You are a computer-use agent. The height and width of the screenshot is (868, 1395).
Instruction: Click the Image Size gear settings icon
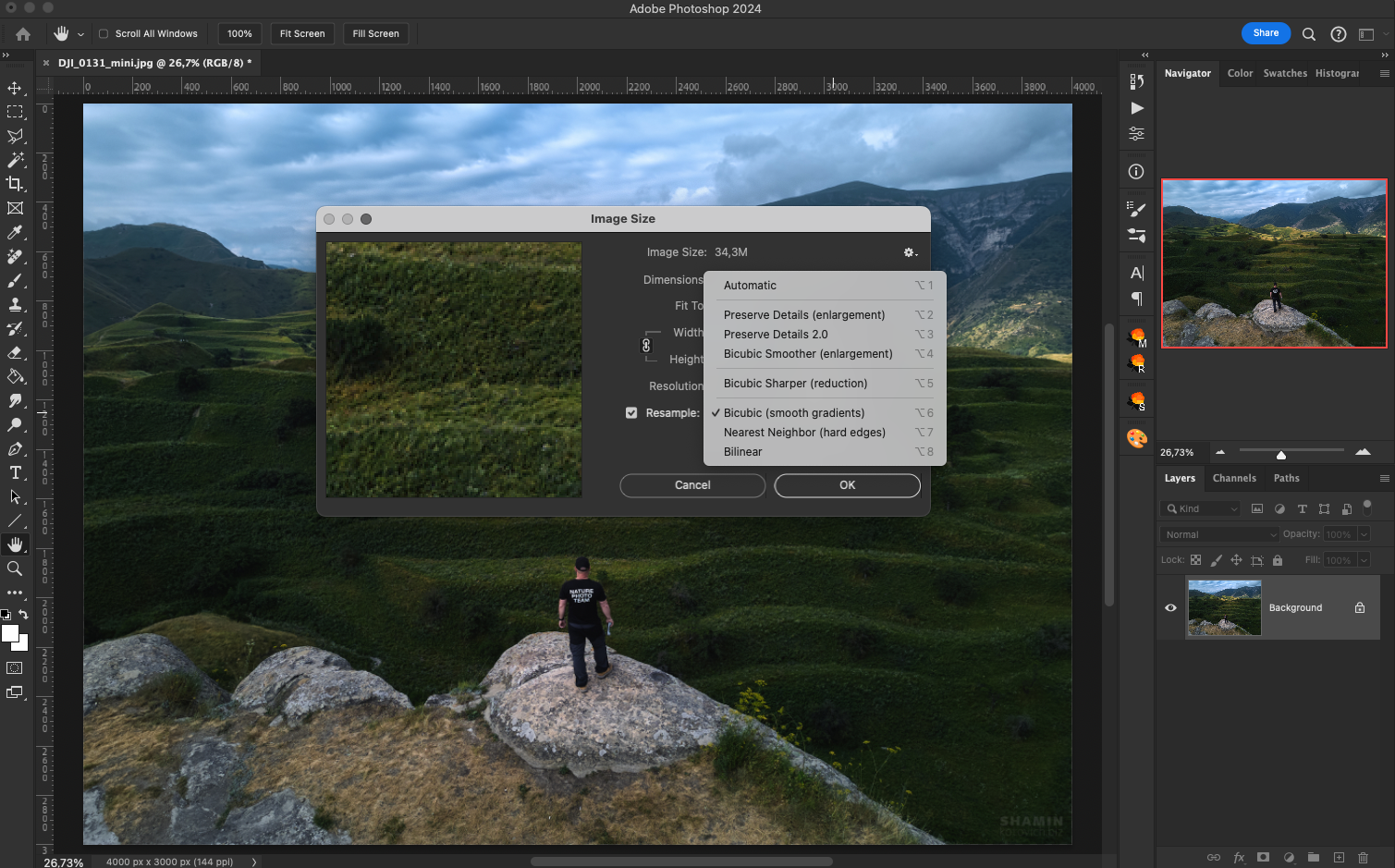point(910,252)
